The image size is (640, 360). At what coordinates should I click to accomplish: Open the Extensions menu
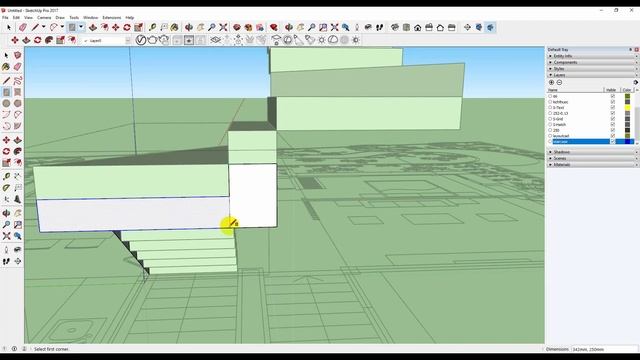(x=111, y=18)
